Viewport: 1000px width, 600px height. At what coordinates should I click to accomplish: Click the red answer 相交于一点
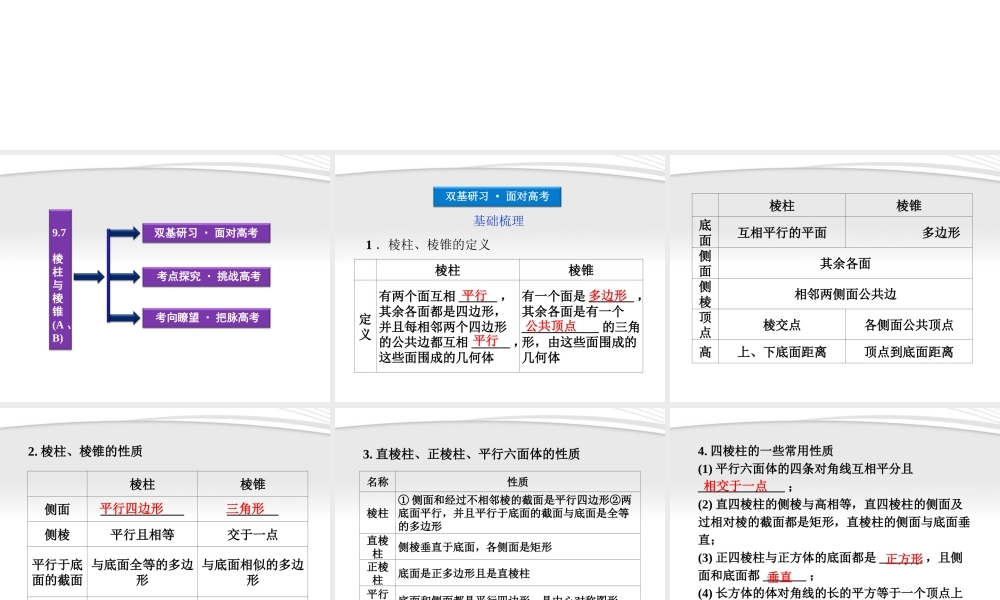point(735,486)
